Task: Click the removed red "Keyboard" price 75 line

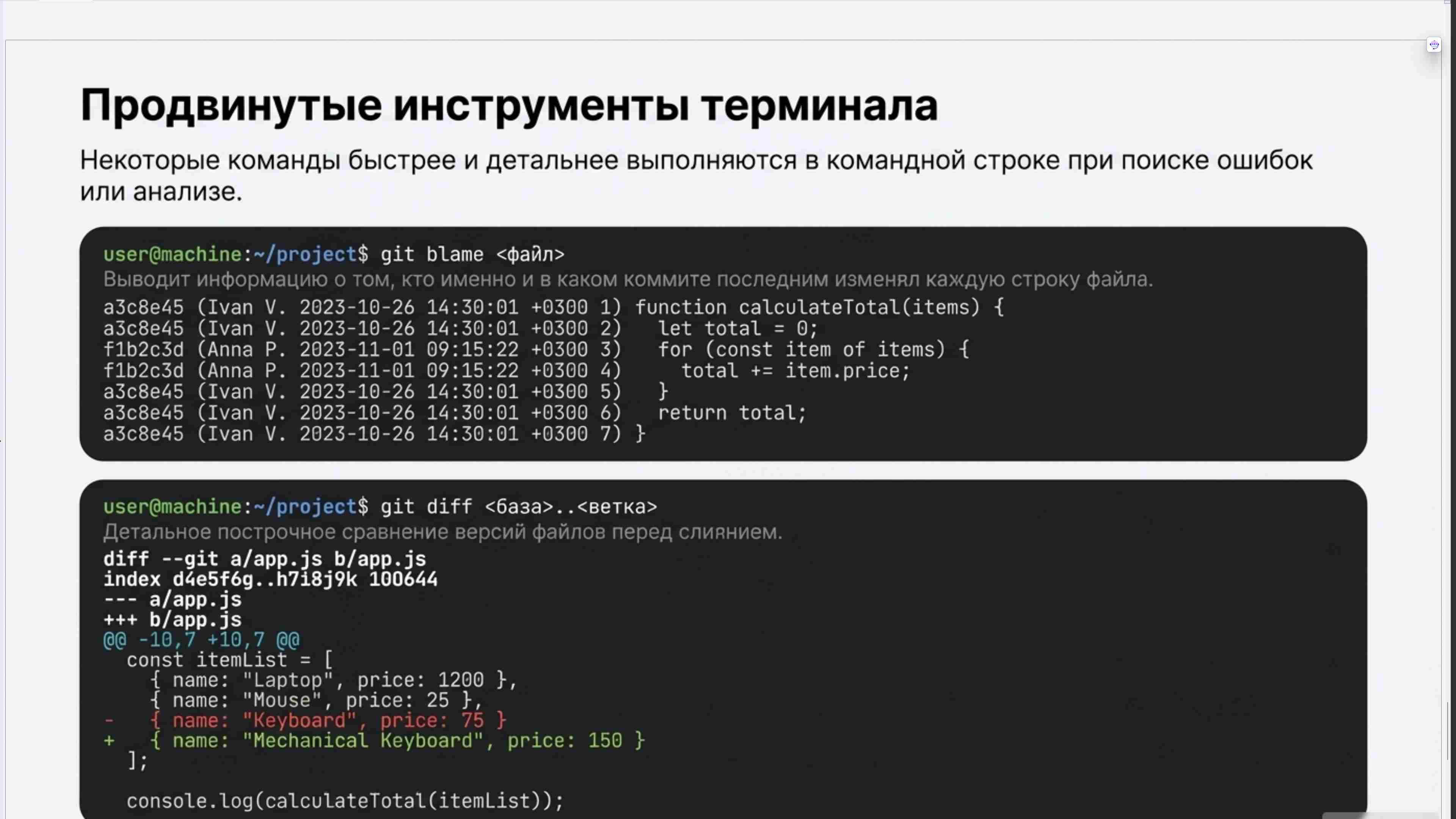Action: tap(305, 721)
